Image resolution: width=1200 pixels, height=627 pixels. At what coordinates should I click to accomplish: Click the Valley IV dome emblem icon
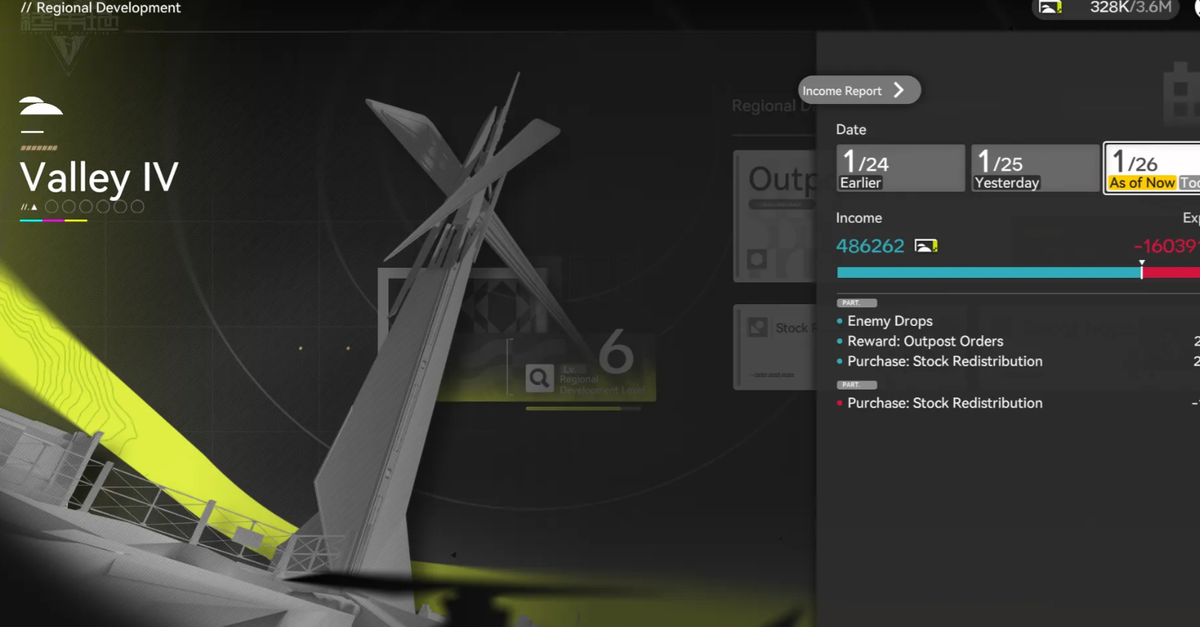(41, 106)
